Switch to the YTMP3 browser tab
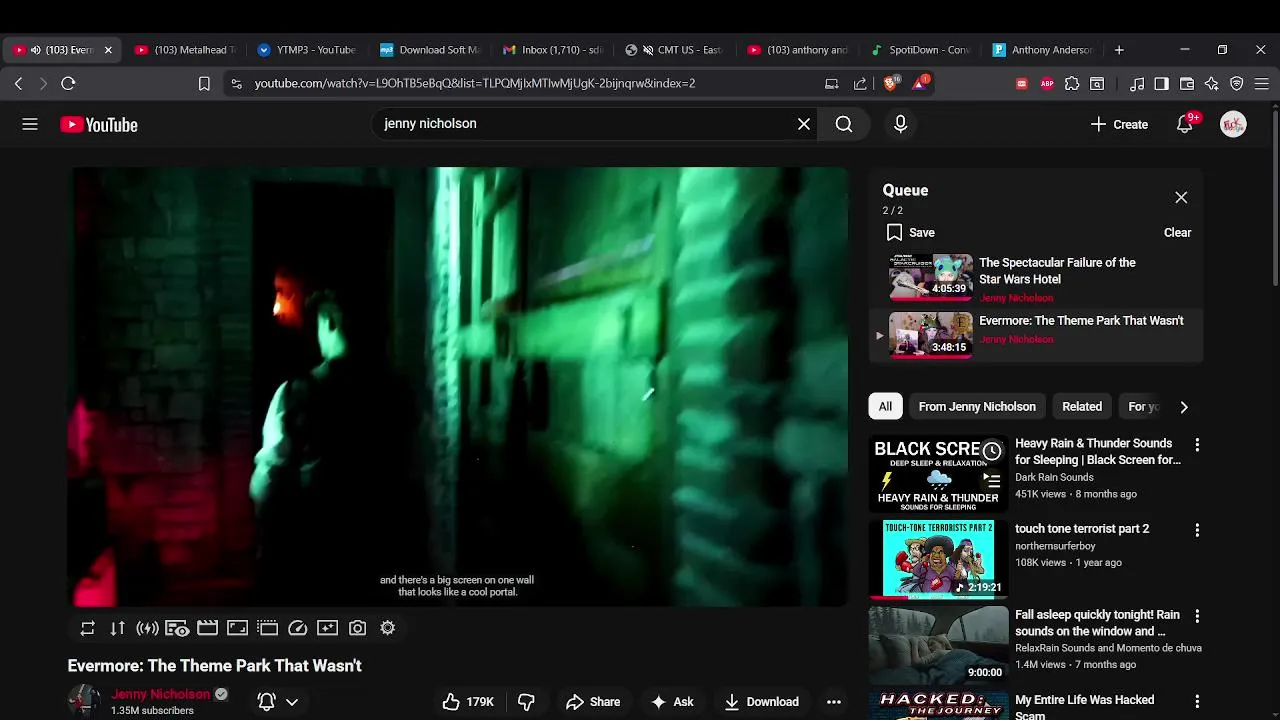The width and height of the screenshot is (1280, 720). 308,50
